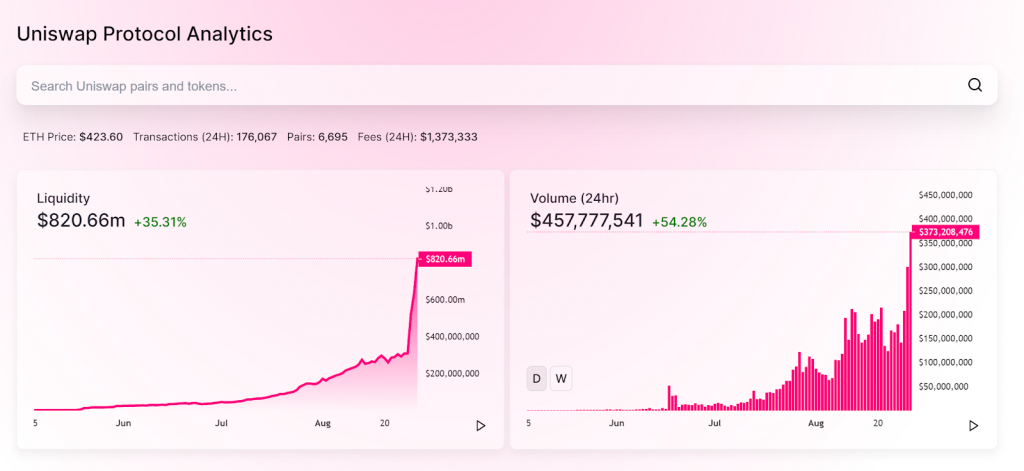Switch volume chart to daily (D) view
The width and height of the screenshot is (1024, 471).
click(537, 378)
